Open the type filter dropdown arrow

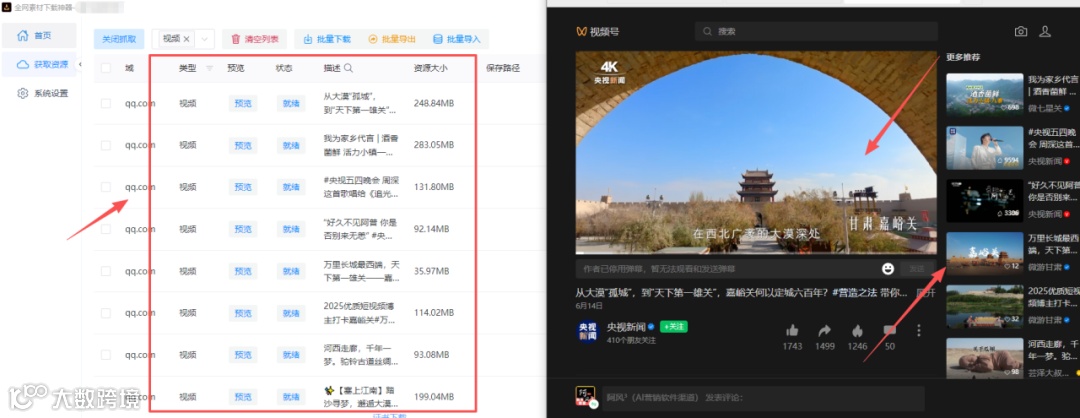click(207, 39)
